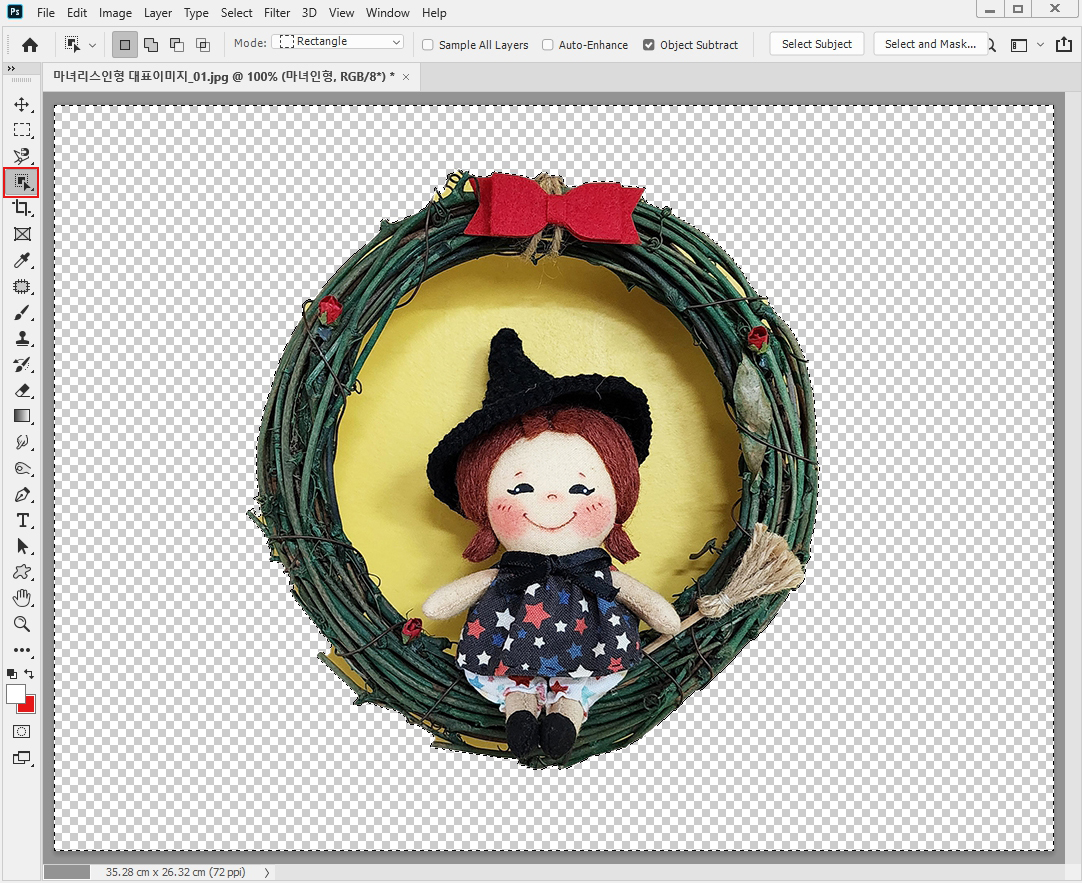Select the Path Selection tool

click(x=21, y=546)
